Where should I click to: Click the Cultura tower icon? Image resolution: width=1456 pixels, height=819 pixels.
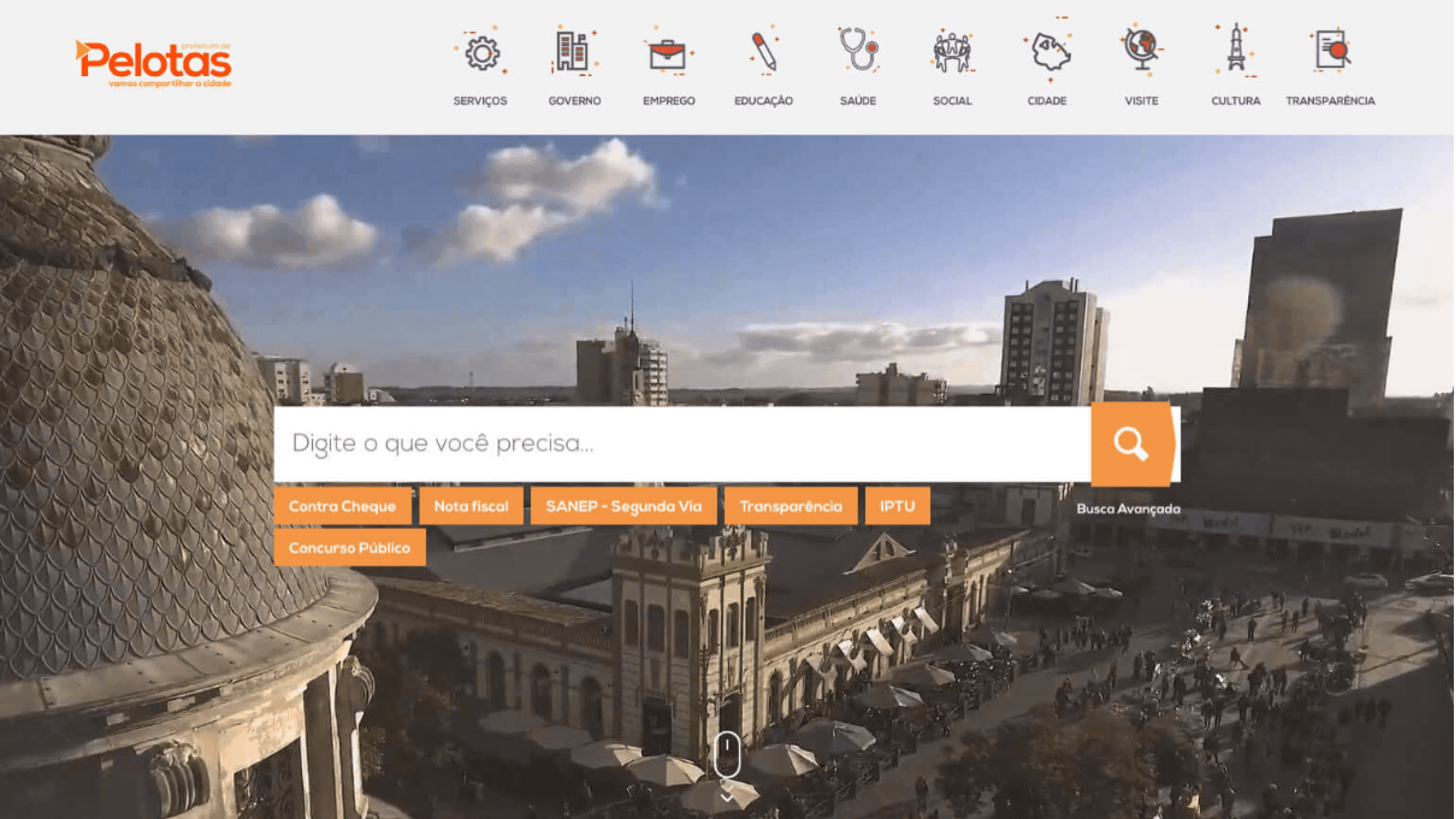1235,50
